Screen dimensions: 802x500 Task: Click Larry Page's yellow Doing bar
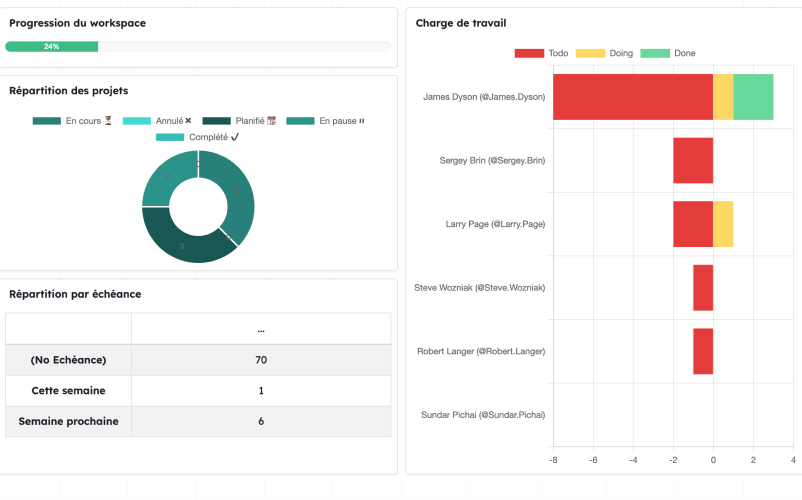(723, 224)
